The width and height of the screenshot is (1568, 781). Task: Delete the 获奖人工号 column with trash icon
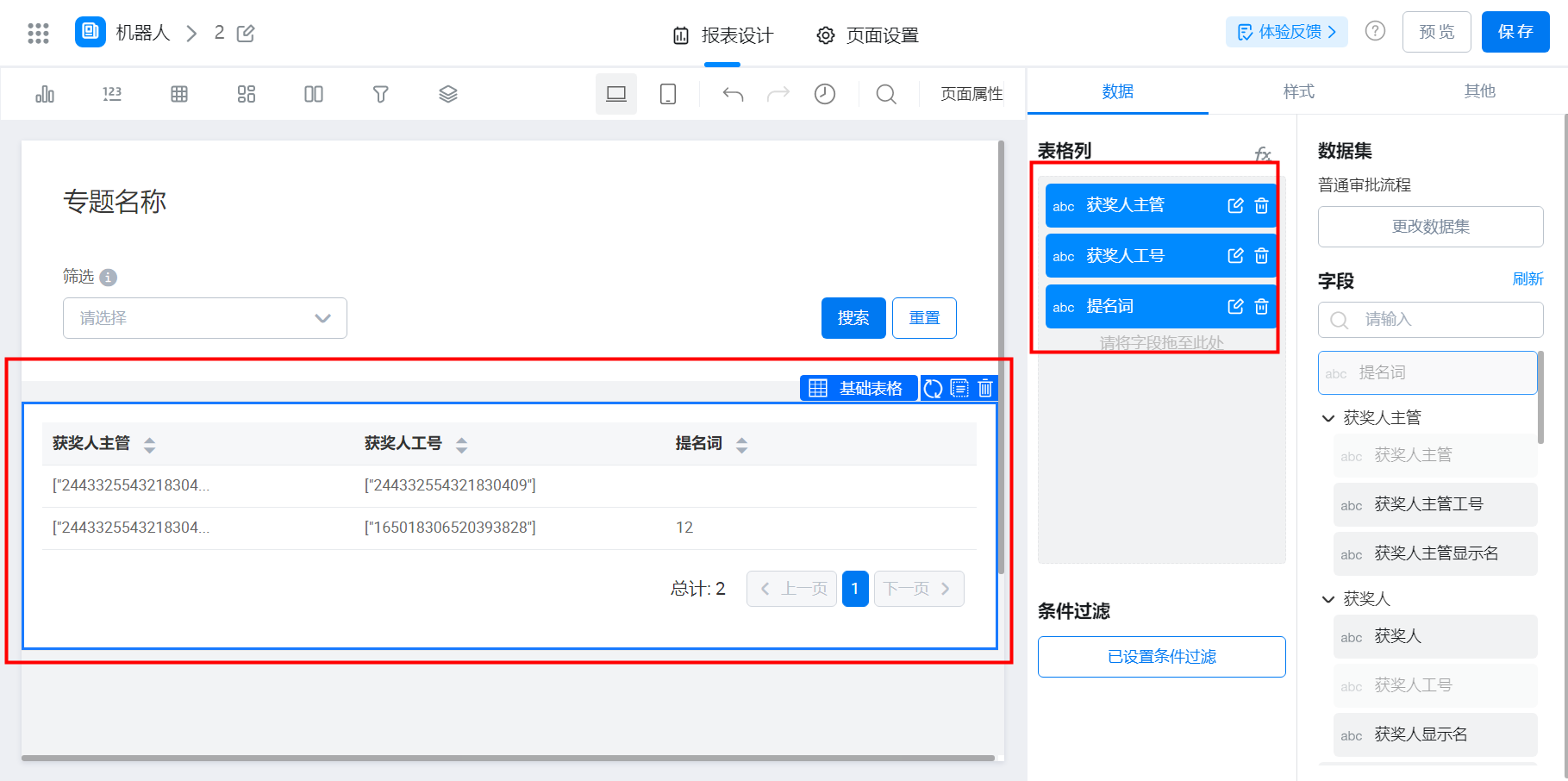[x=1261, y=256]
